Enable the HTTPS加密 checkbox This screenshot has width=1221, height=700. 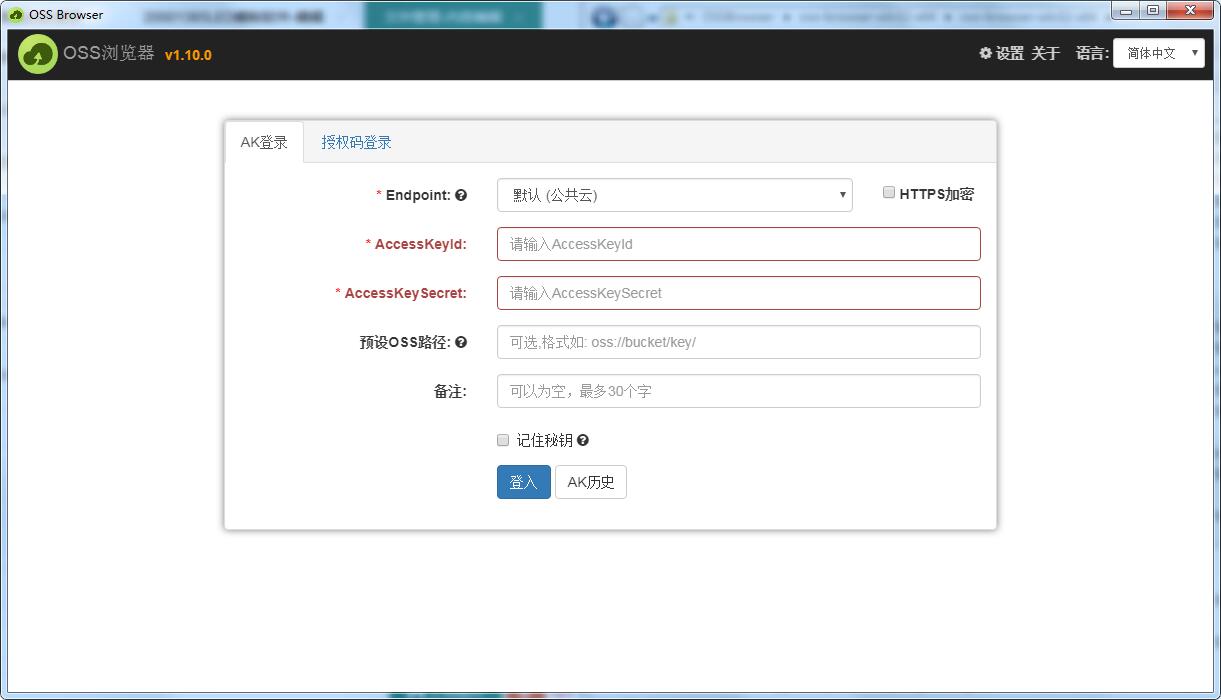[x=889, y=193]
